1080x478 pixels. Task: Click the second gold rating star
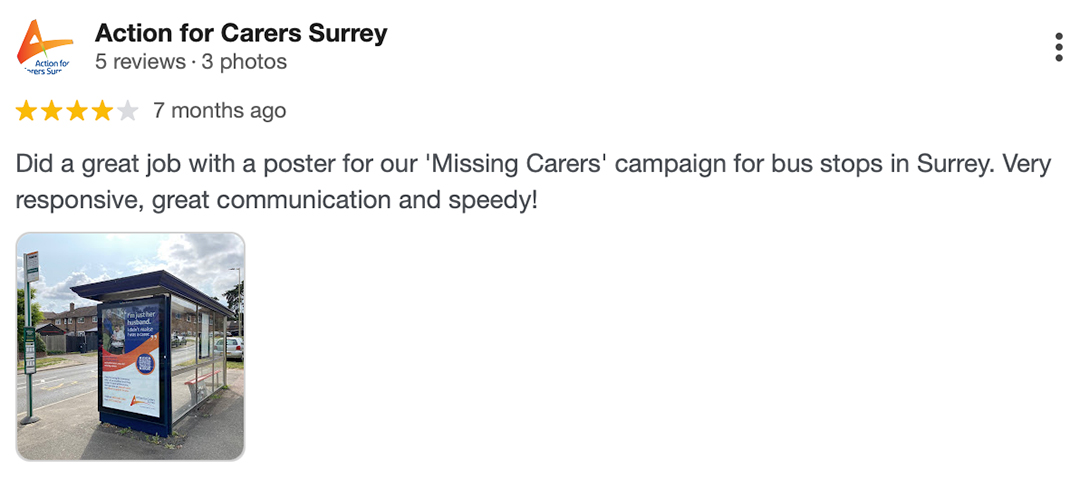tap(52, 111)
